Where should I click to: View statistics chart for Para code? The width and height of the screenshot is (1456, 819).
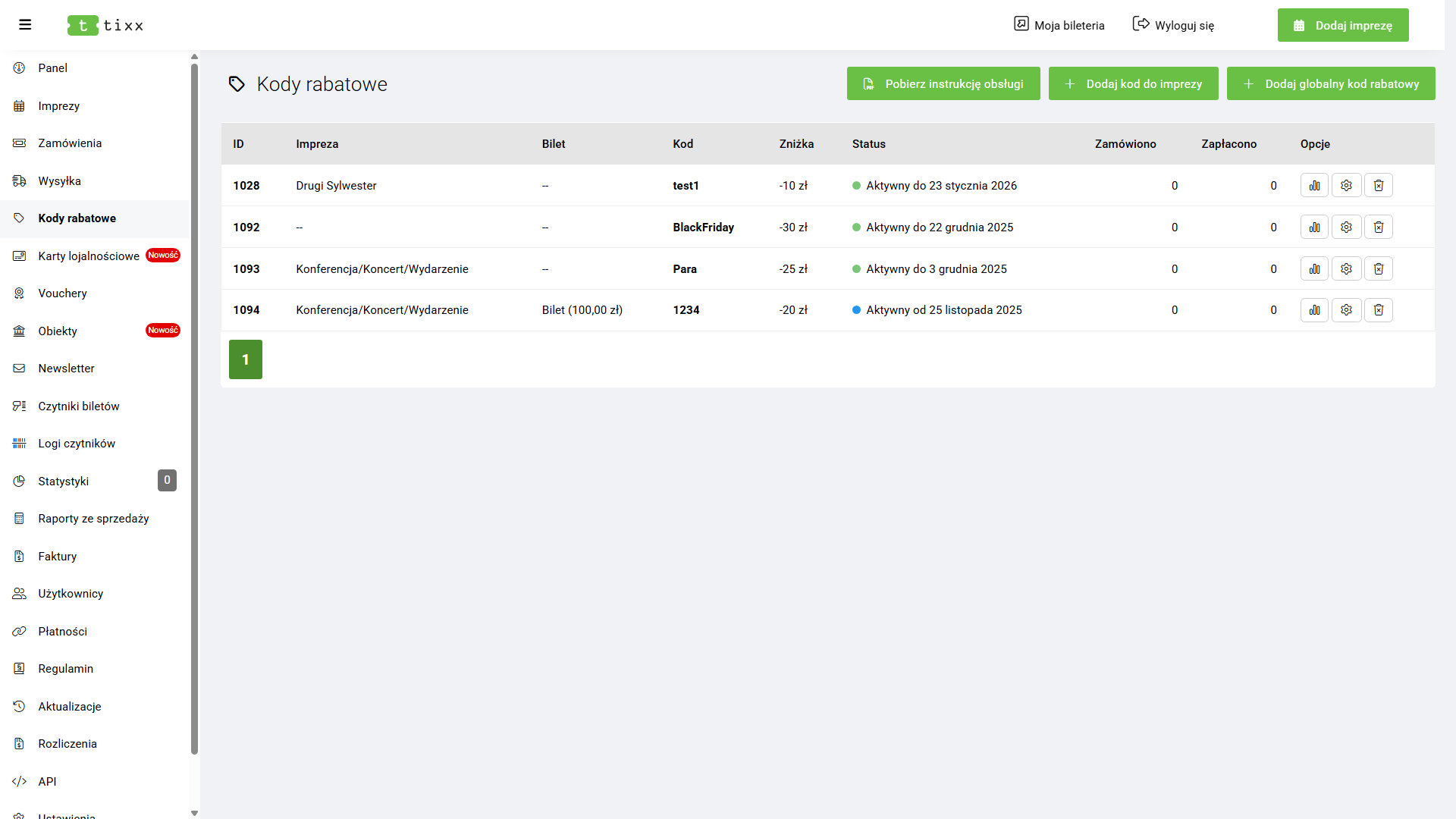1314,269
